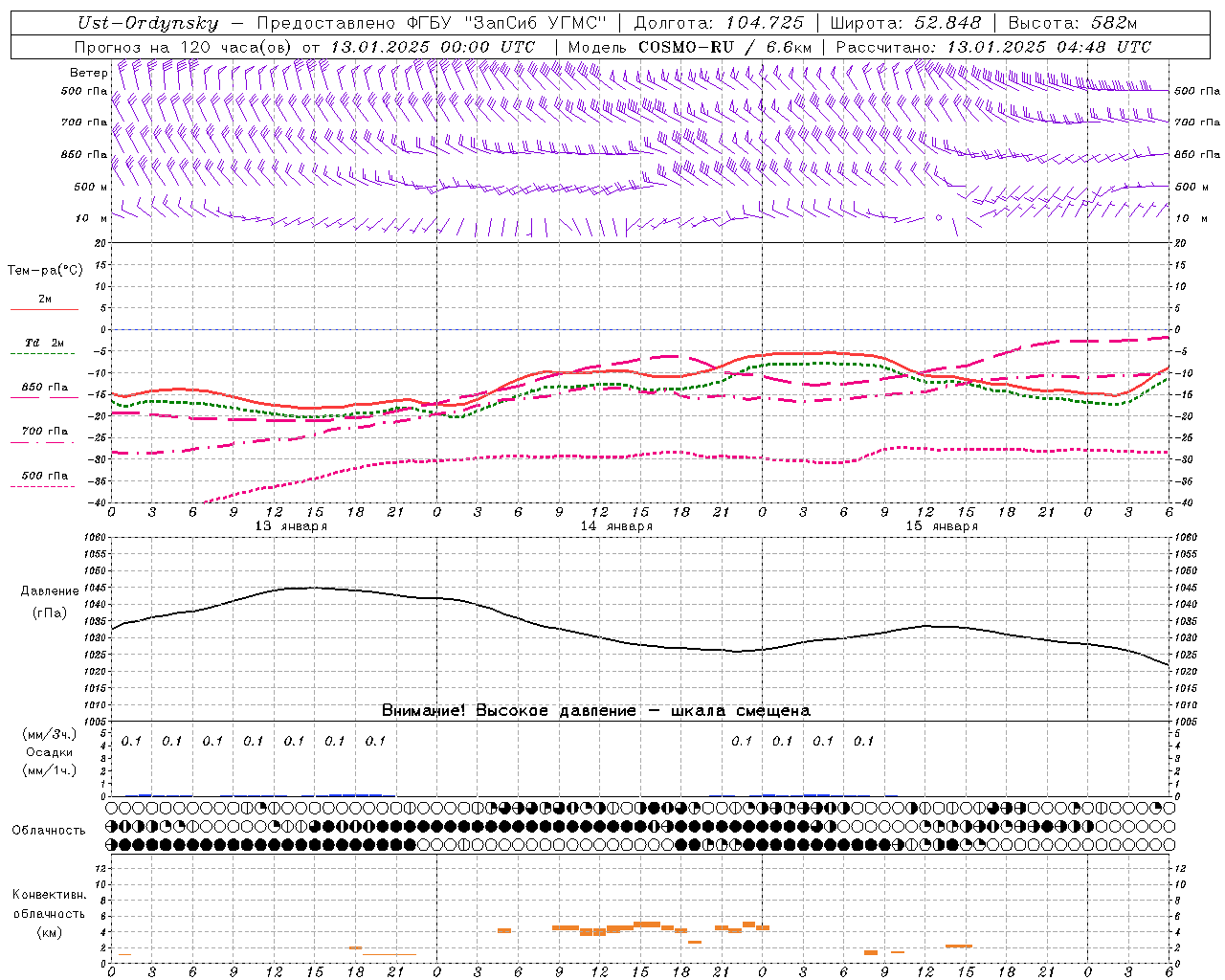Click the 500 м wind level label on the left
Image resolution: width=1225 pixels, height=980 pixels.
click(x=91, y=187)
